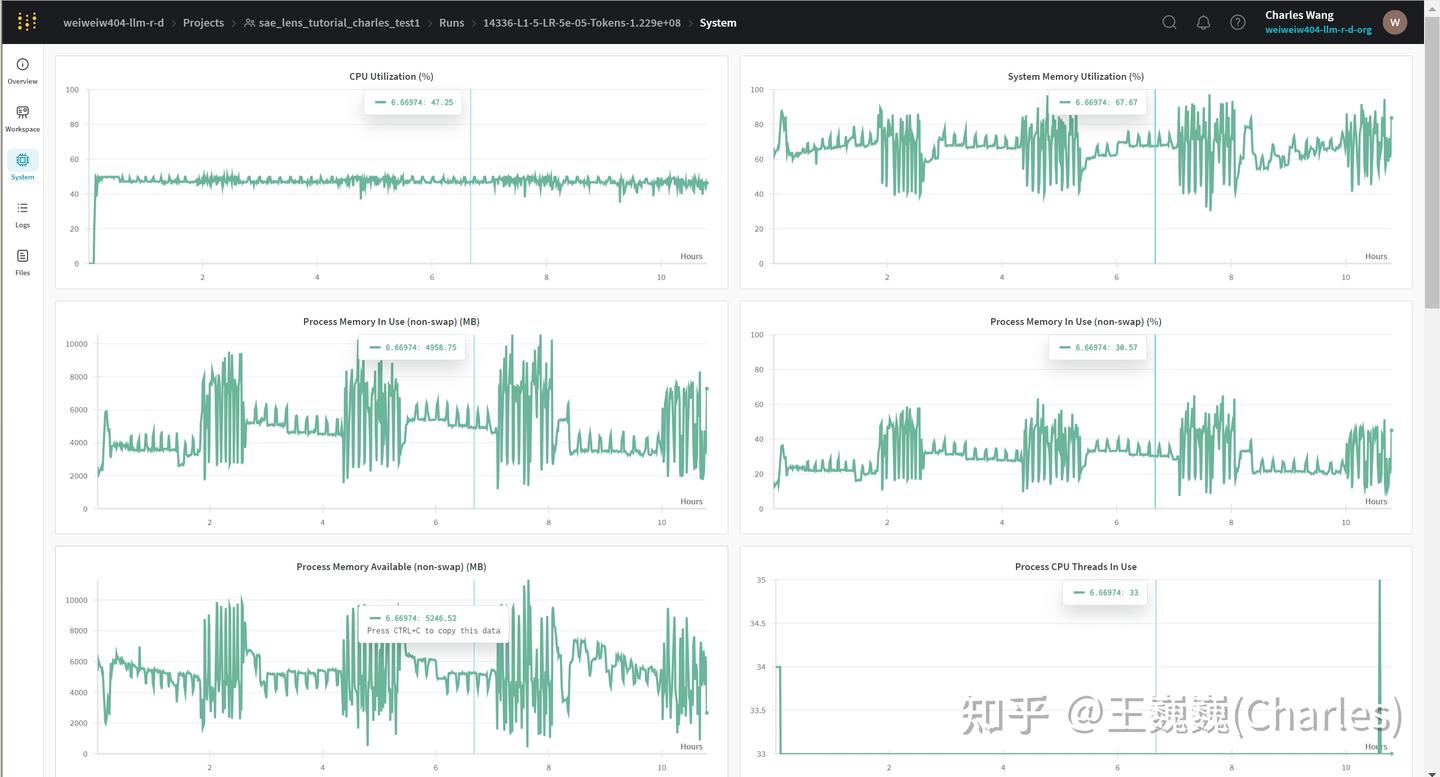Click the weiweiw404-llm-r-d-org team link
This screenshot has width=1440, height=777.
1318,30
